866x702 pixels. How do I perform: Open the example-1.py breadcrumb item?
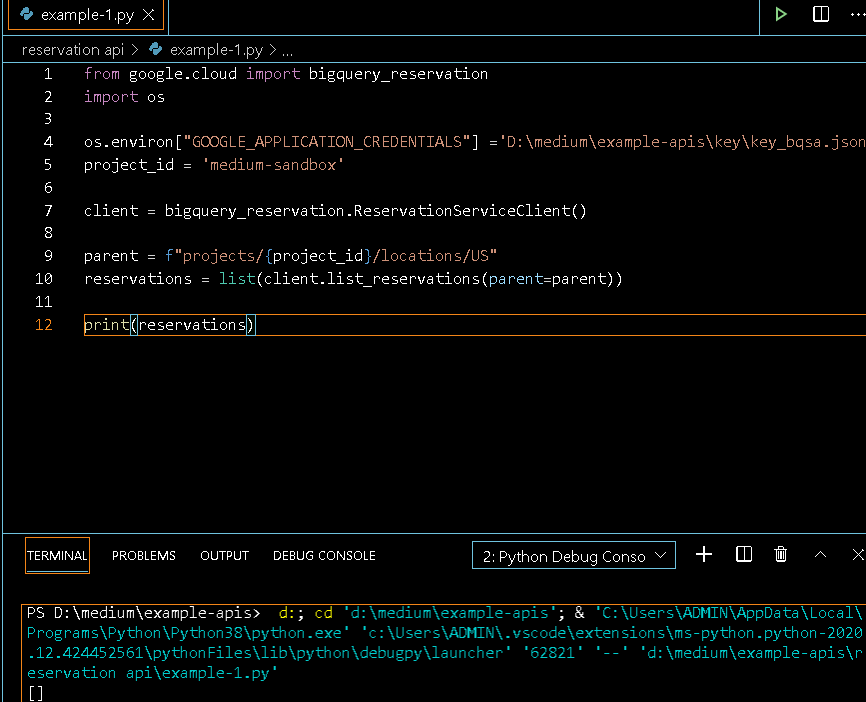pos(216,50)
